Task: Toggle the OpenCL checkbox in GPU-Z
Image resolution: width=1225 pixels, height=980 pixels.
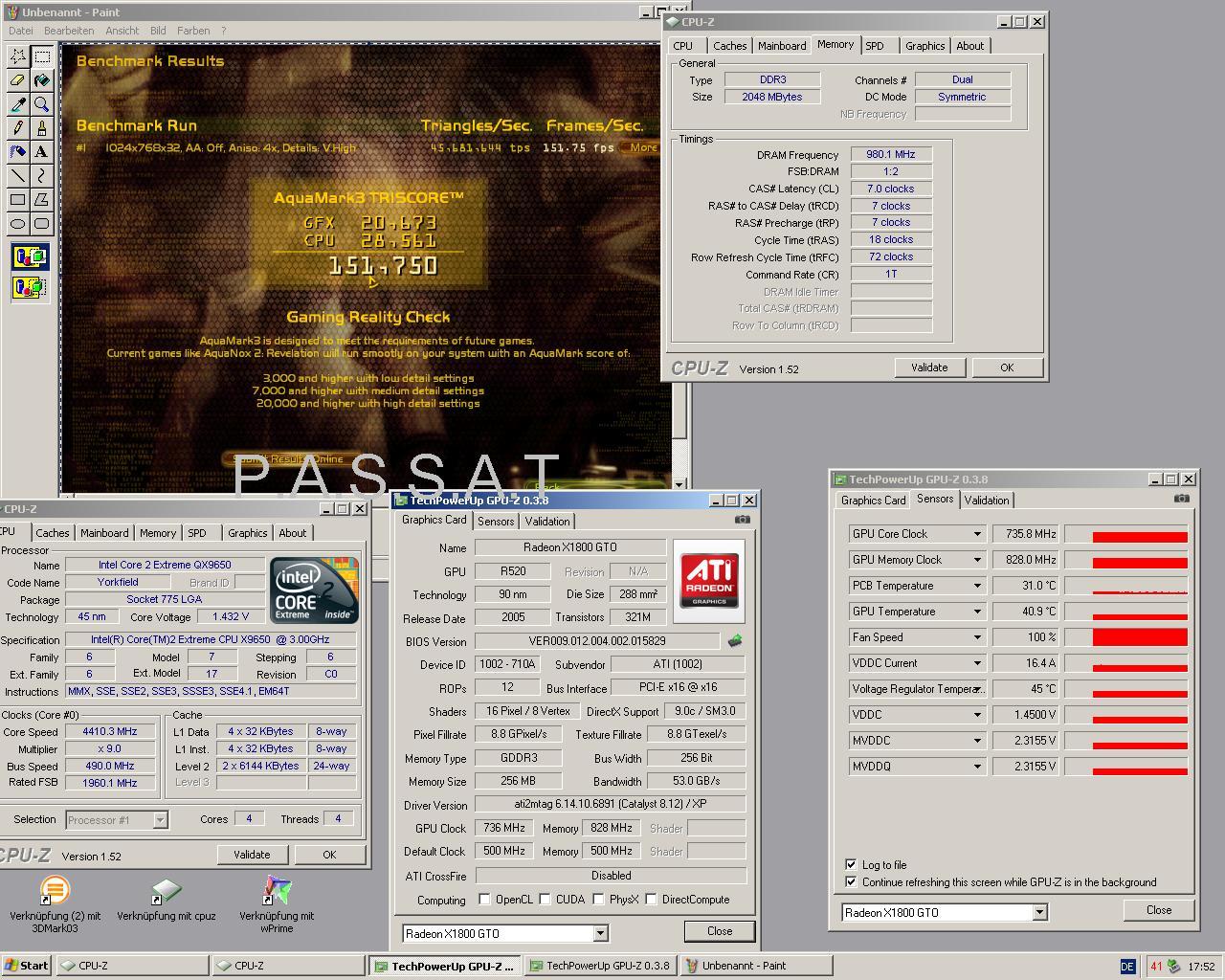Action: point(484,900)
